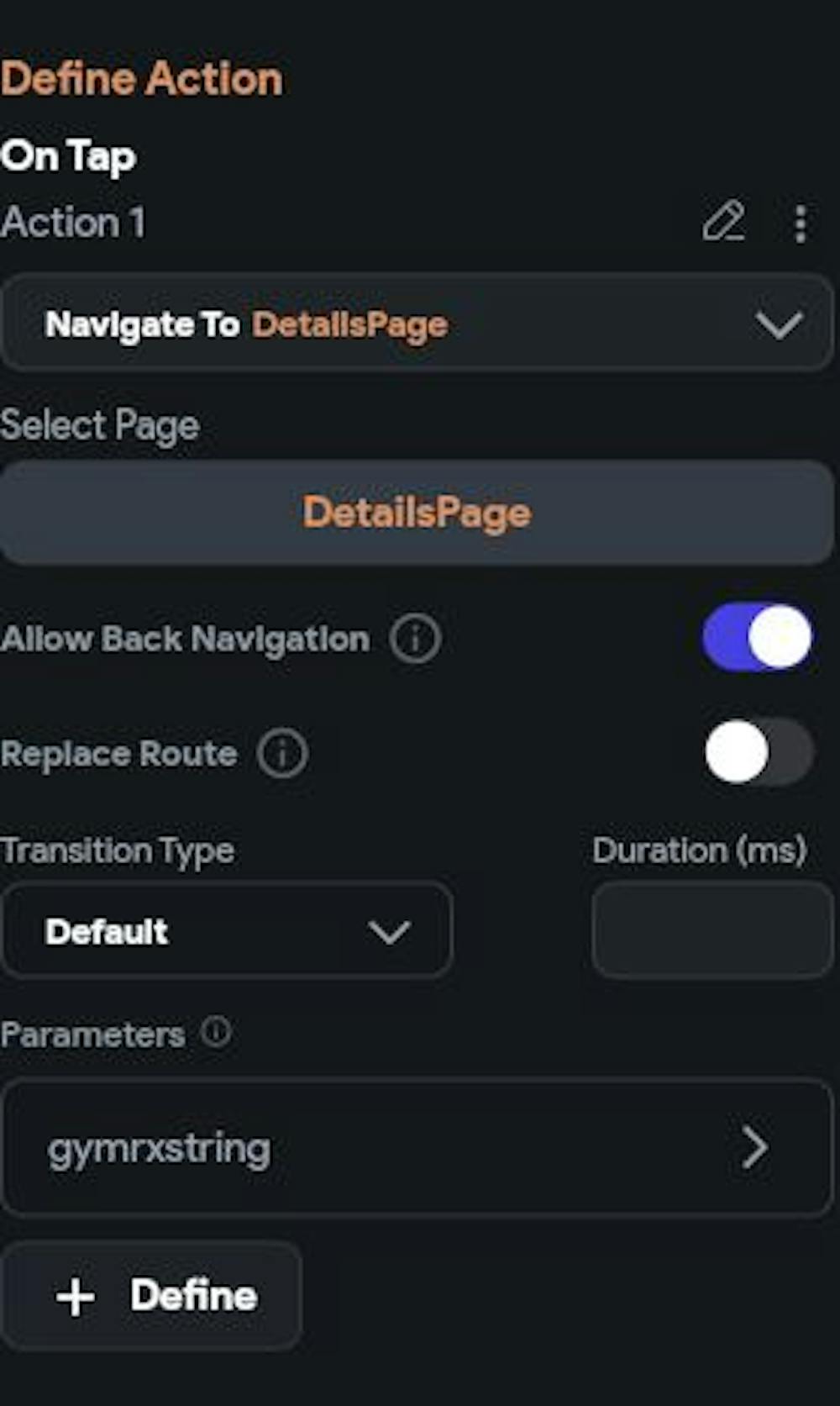The height and width of the screenshot is (1406, 840).
Task: Click the Allow Back Navigation label text
Action: tap(186, 640)
